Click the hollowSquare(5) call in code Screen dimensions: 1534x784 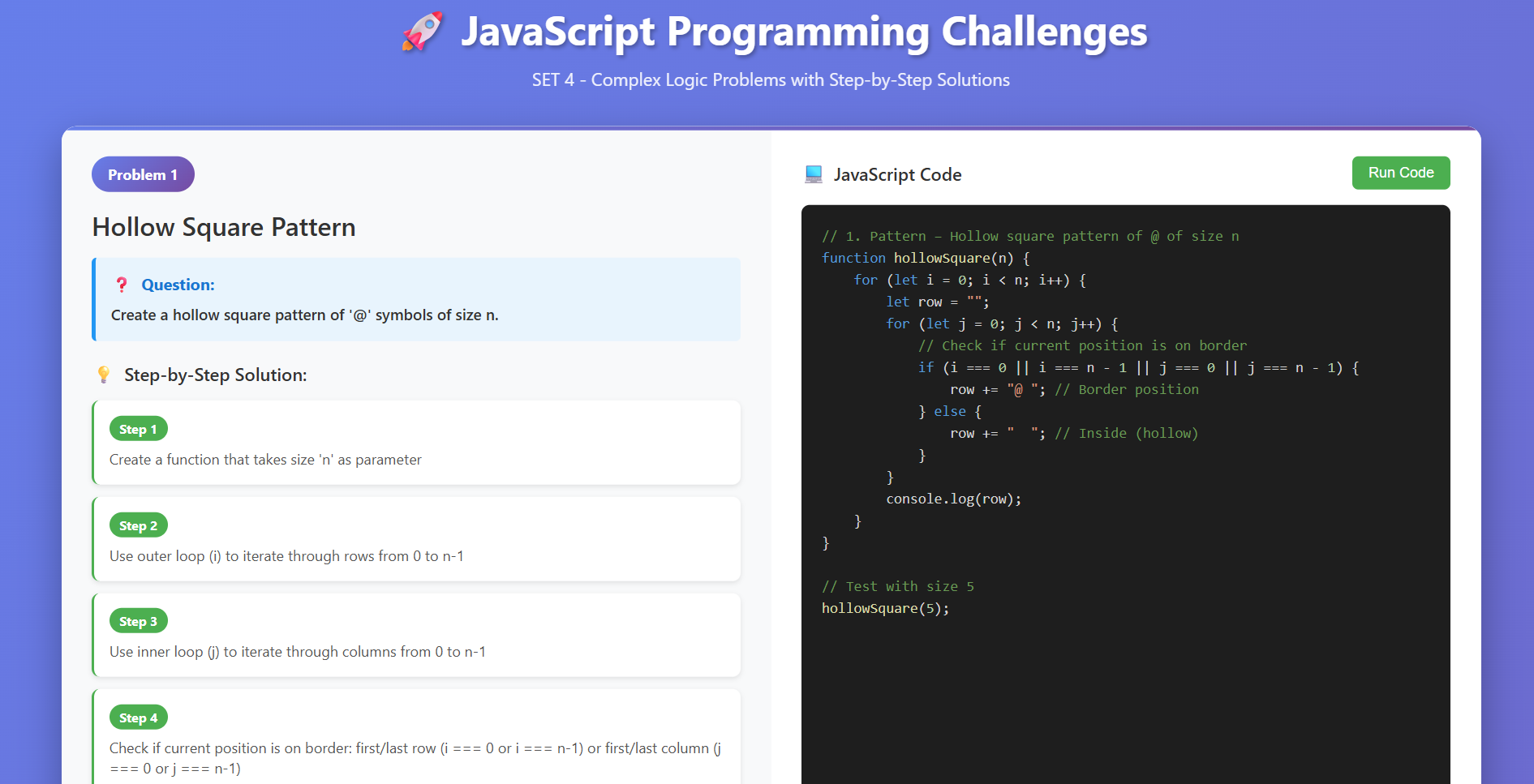coord(885,608)
